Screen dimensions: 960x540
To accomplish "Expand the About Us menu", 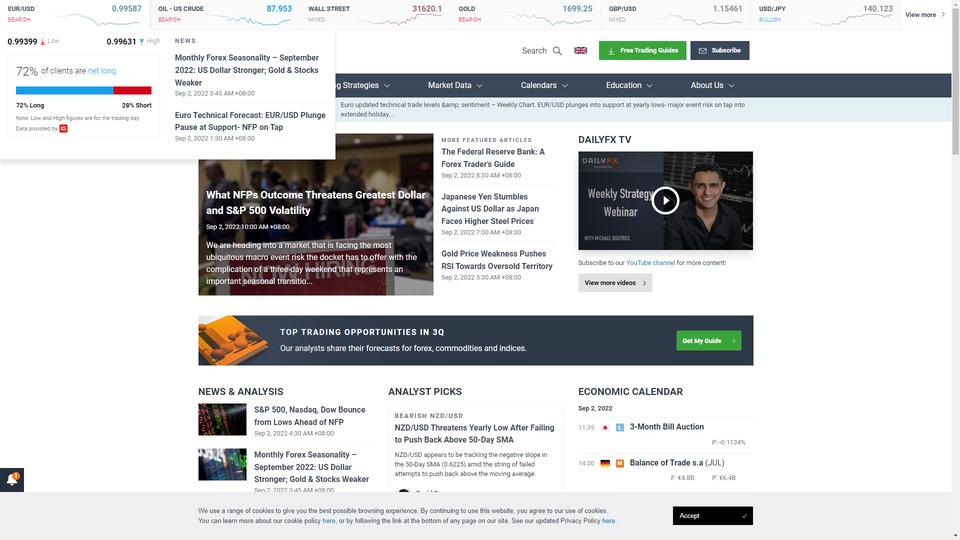I will (x=712, y=86).
